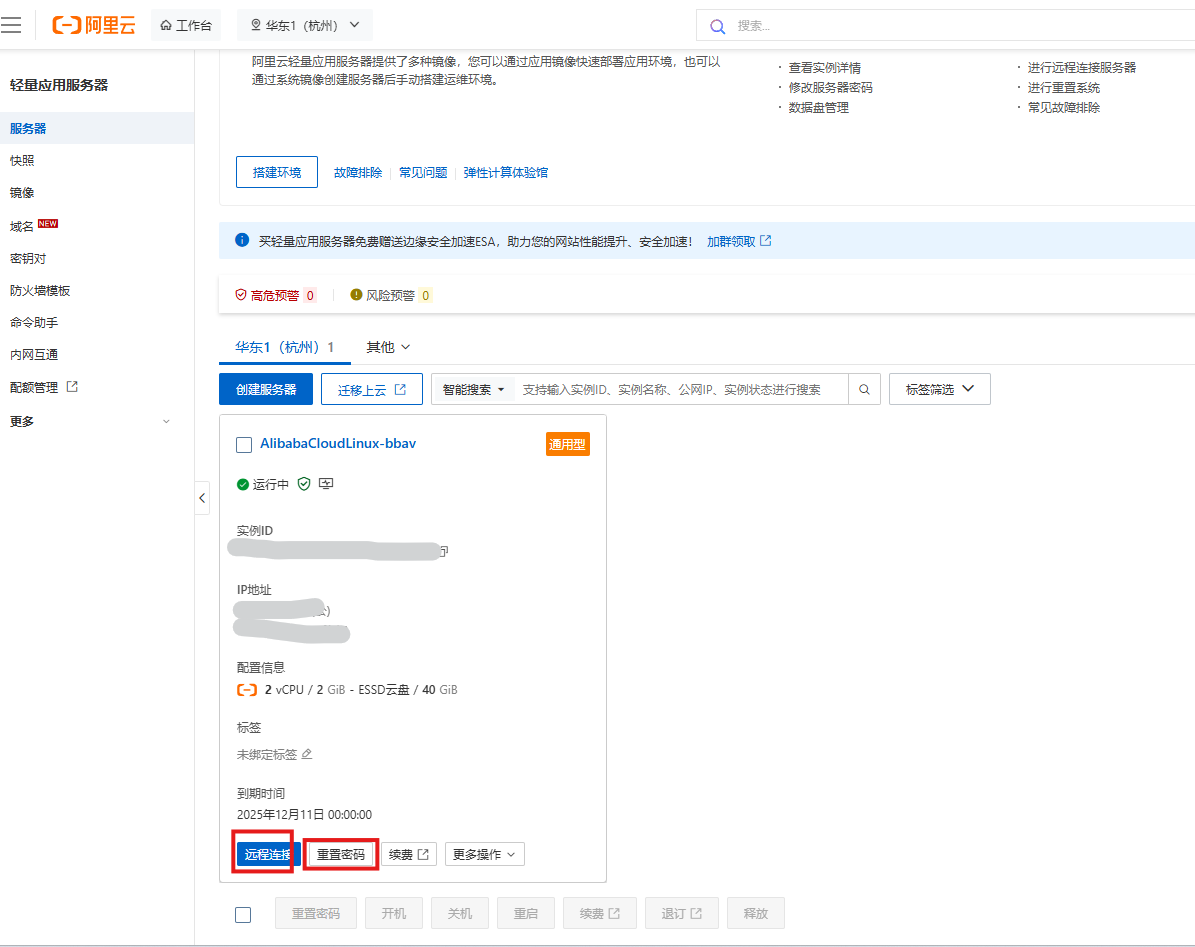Click 常见故障排除 help item
Screen dimensions: 1195x947
(1063, 107)
